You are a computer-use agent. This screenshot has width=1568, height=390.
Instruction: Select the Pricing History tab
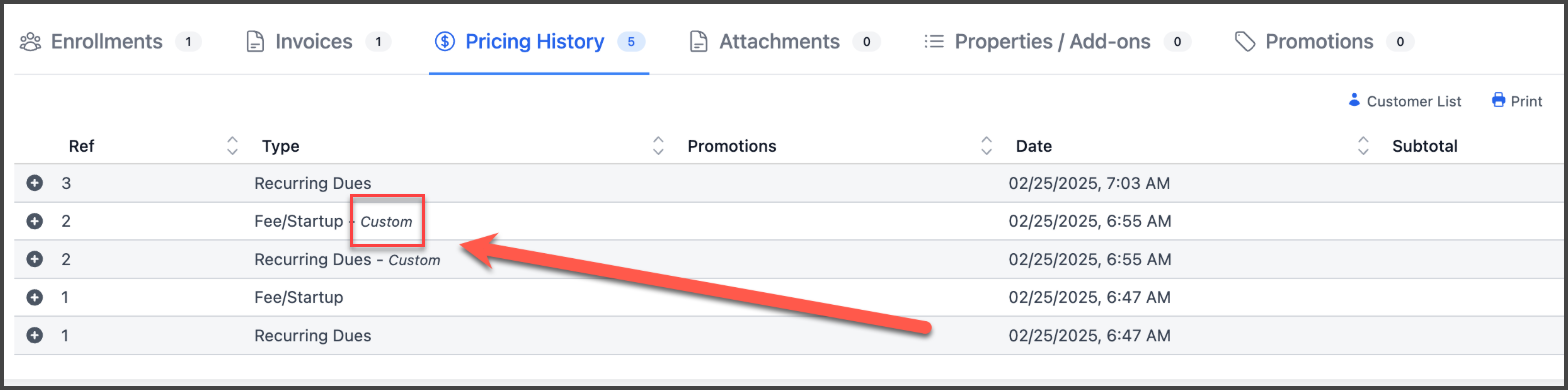pyautogui.click(x=539, y=42)
